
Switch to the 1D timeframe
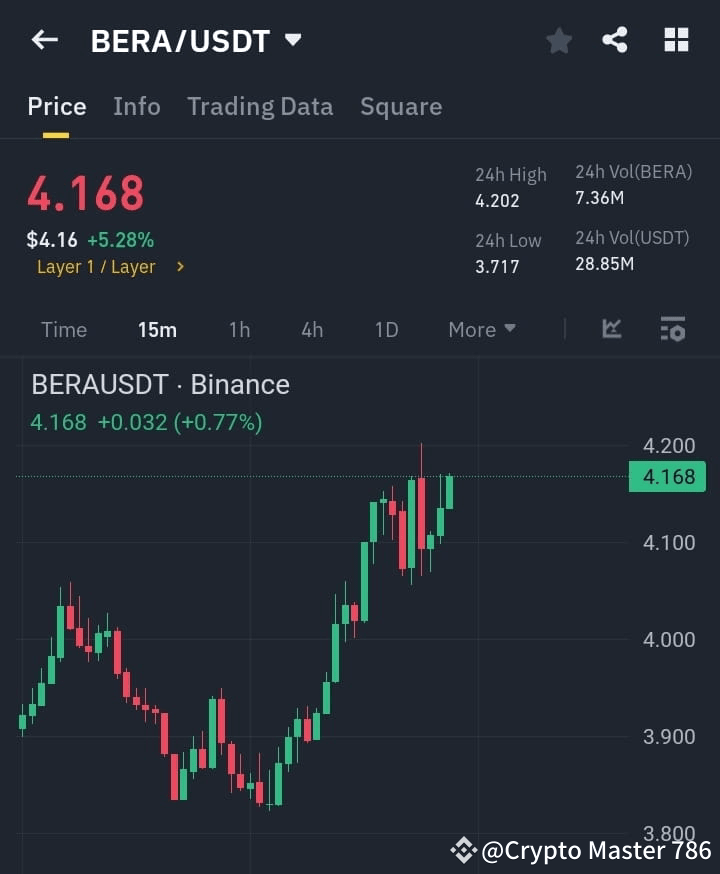pyautogui.click(x=386, y=329)
